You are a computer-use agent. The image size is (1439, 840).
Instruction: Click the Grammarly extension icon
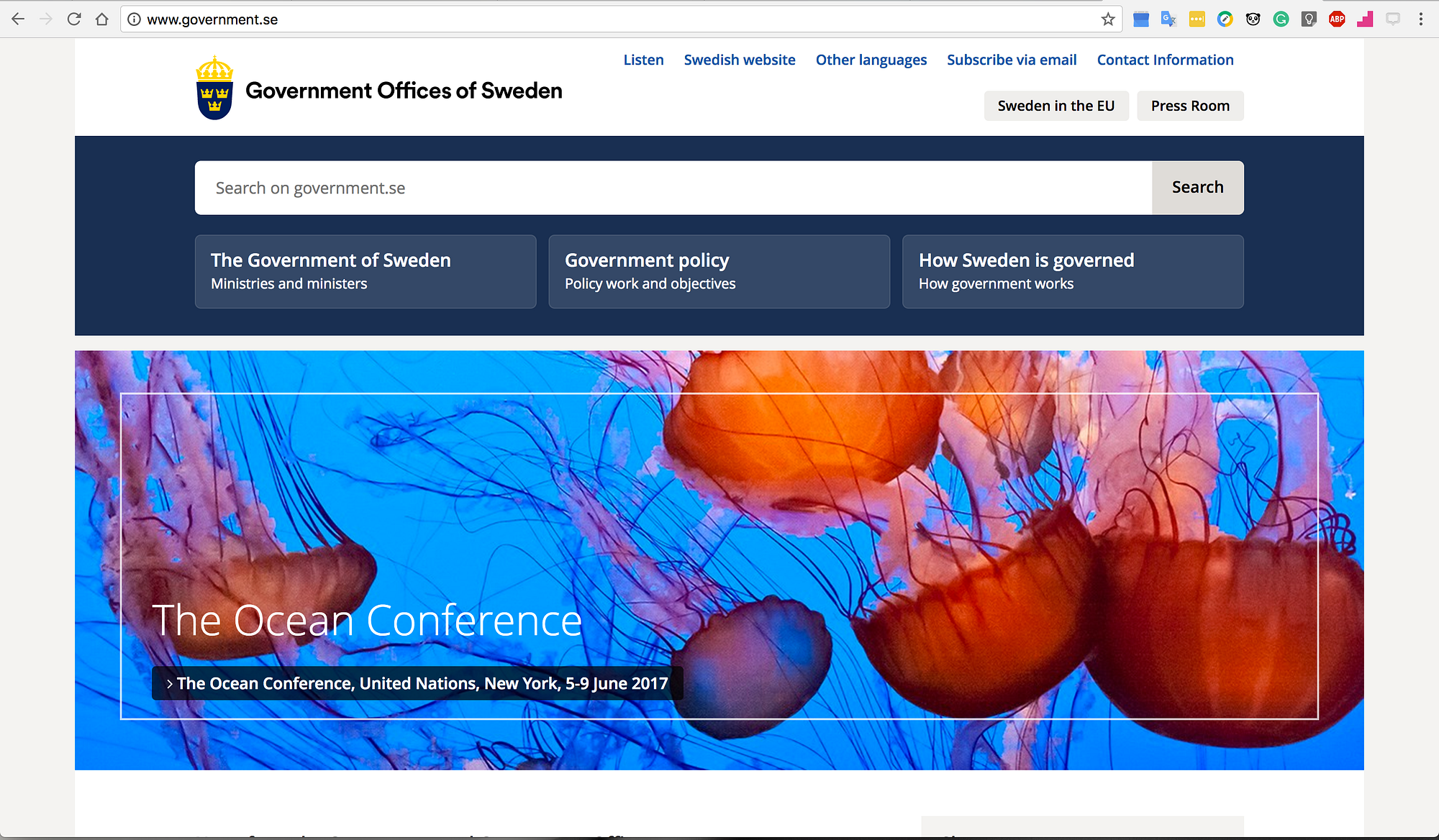point(1281,19)
